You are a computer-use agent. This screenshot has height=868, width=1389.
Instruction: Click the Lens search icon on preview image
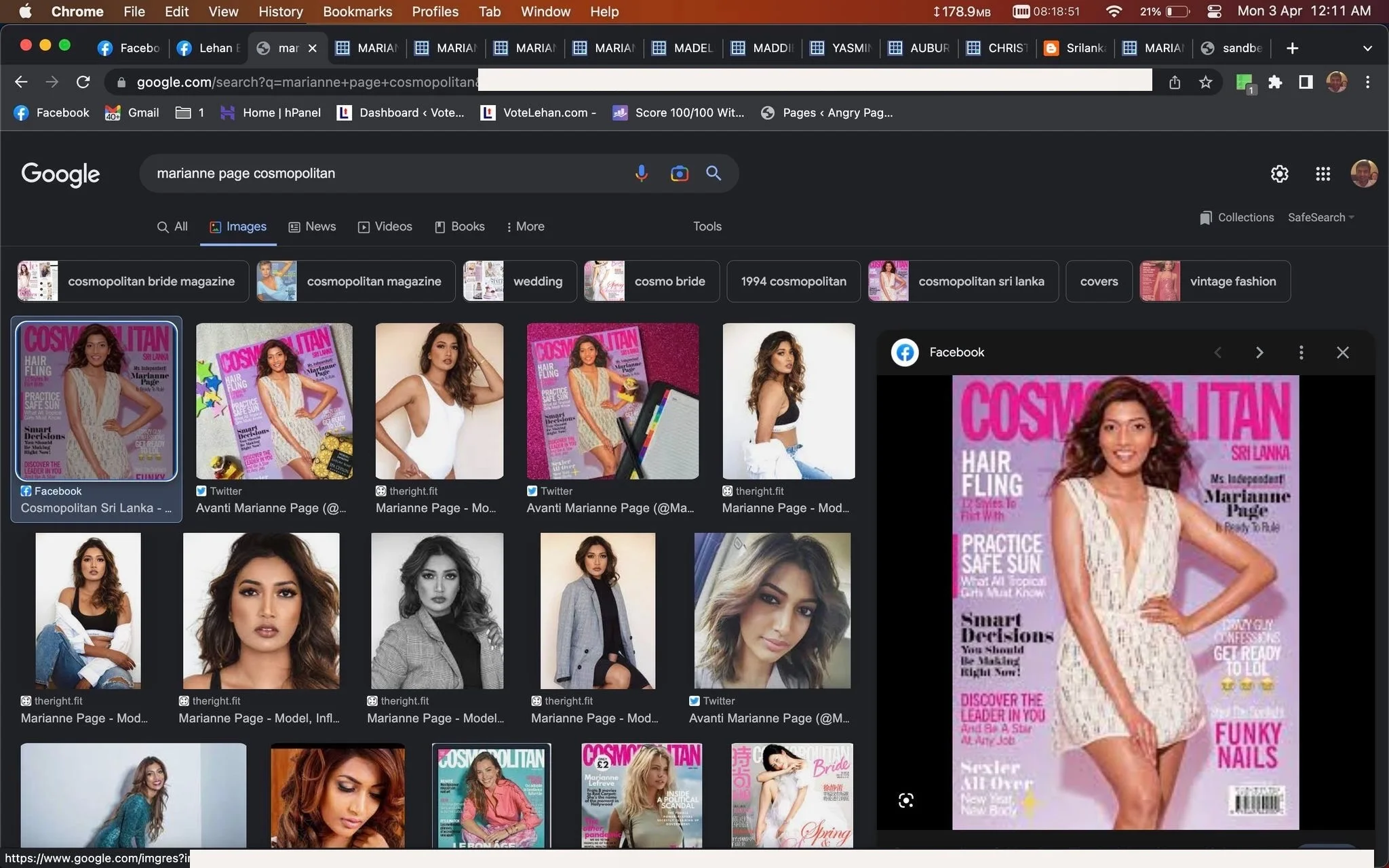click(905, 801)
